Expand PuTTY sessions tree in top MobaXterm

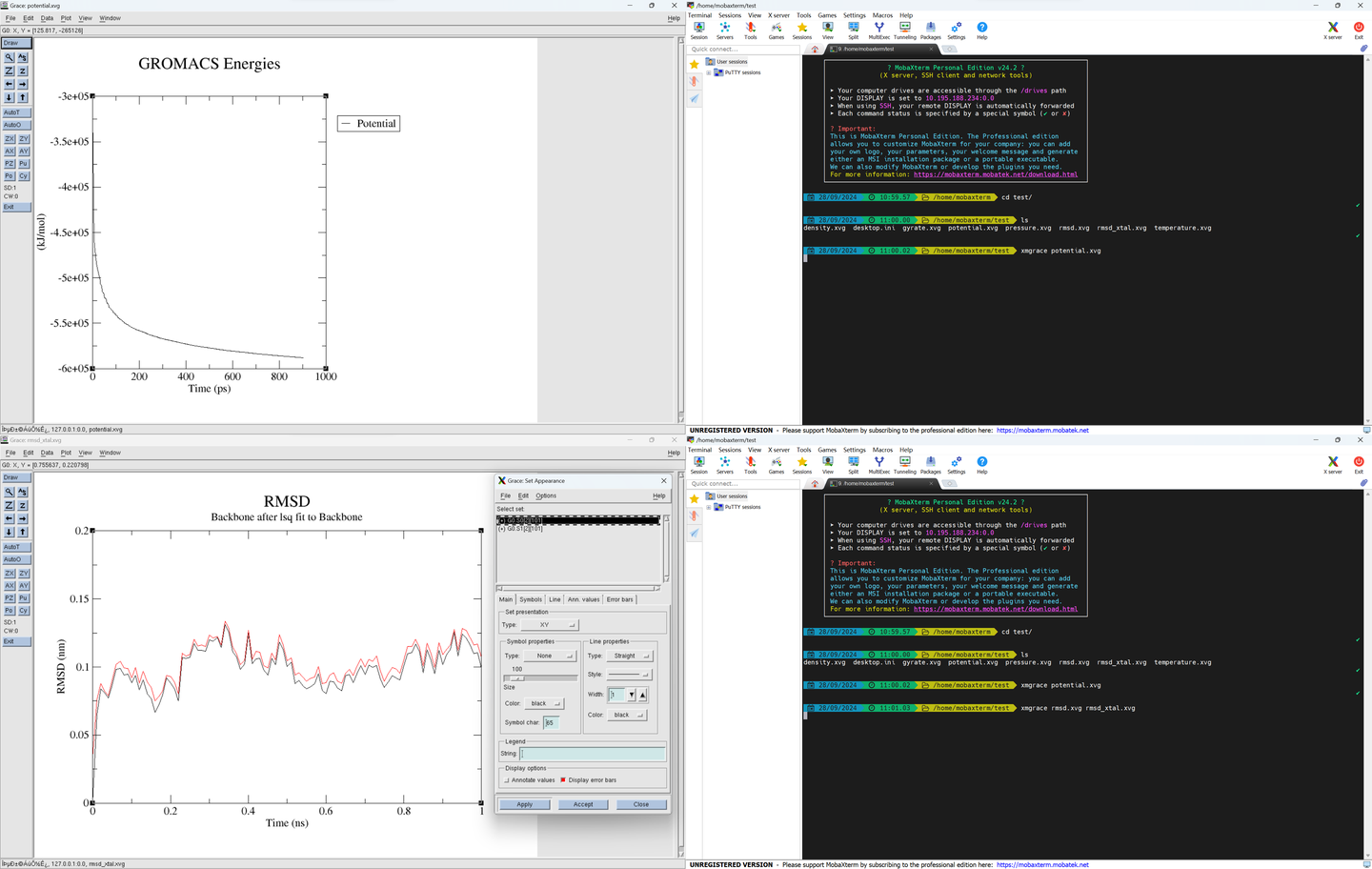pos(709,72)
